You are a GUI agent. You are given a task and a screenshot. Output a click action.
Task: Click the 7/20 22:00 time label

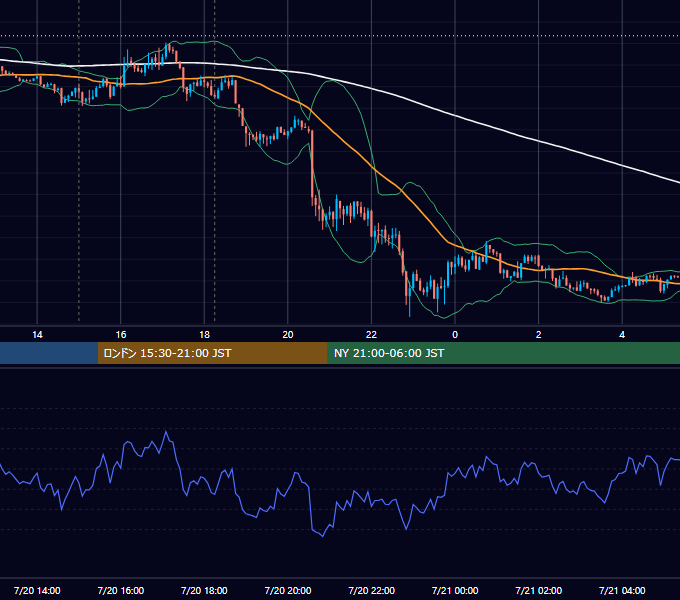click(372, 590)
